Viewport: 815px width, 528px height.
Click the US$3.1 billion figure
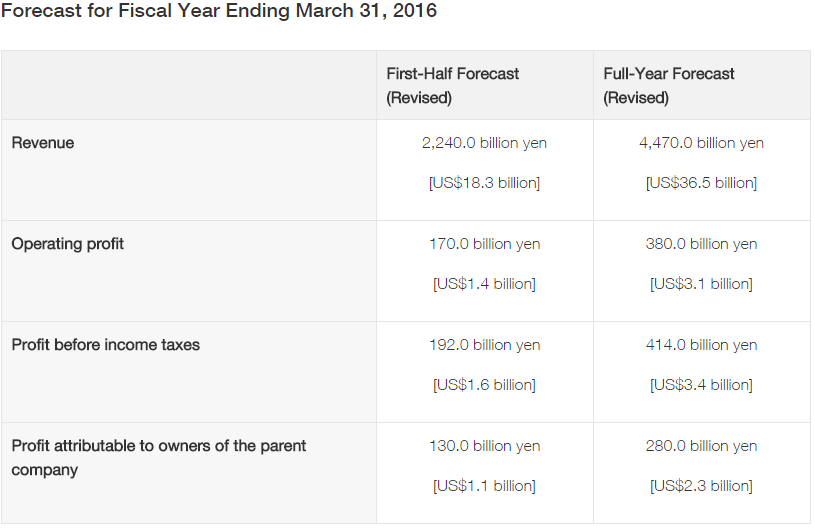[701, 284]
